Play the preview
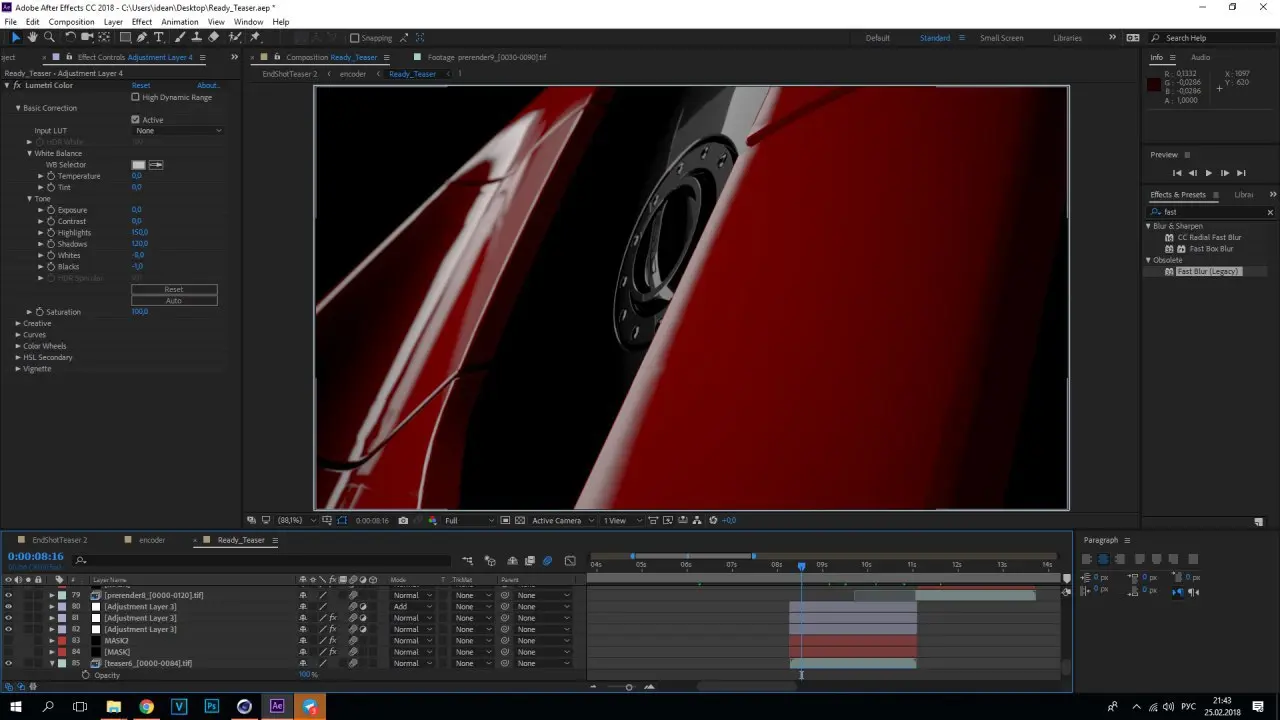Screen dimensions: 1280x720 1209,173
